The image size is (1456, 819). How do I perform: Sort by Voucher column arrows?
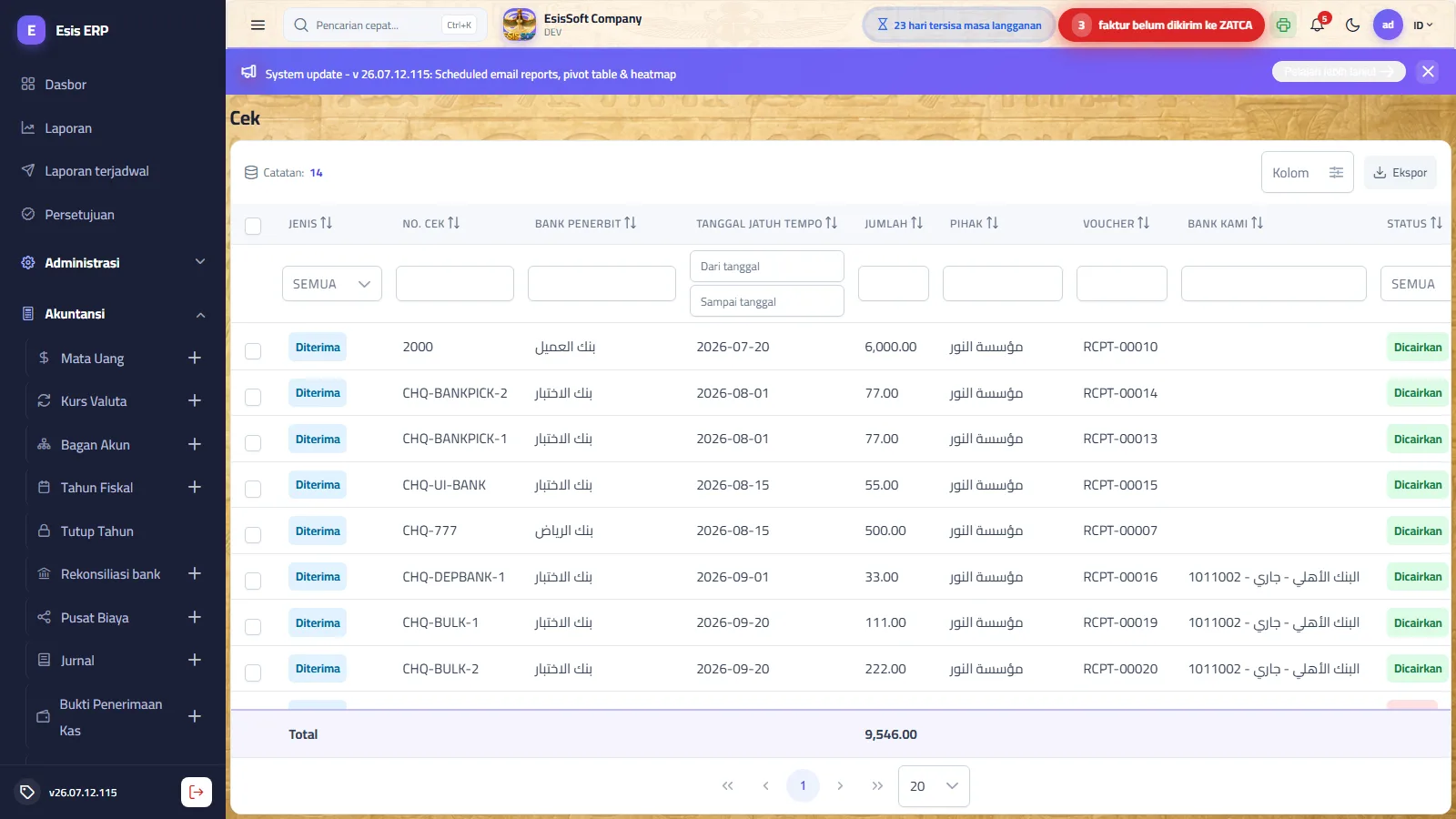coord(1144,223)
